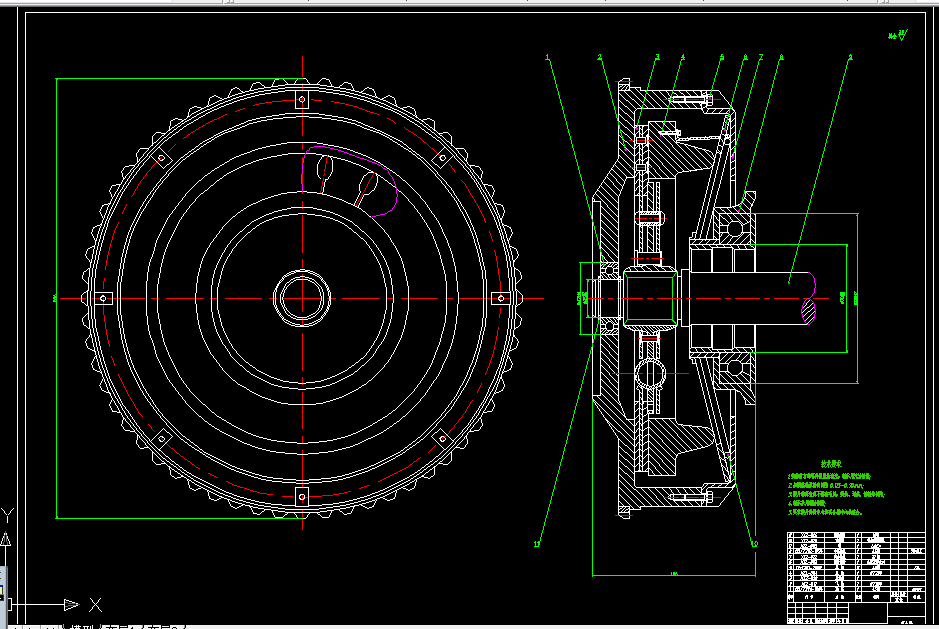939x629 pixels.
Task: Pick the rightmost square bolt hole on the flywheel
Action: [x=501, y=298]
